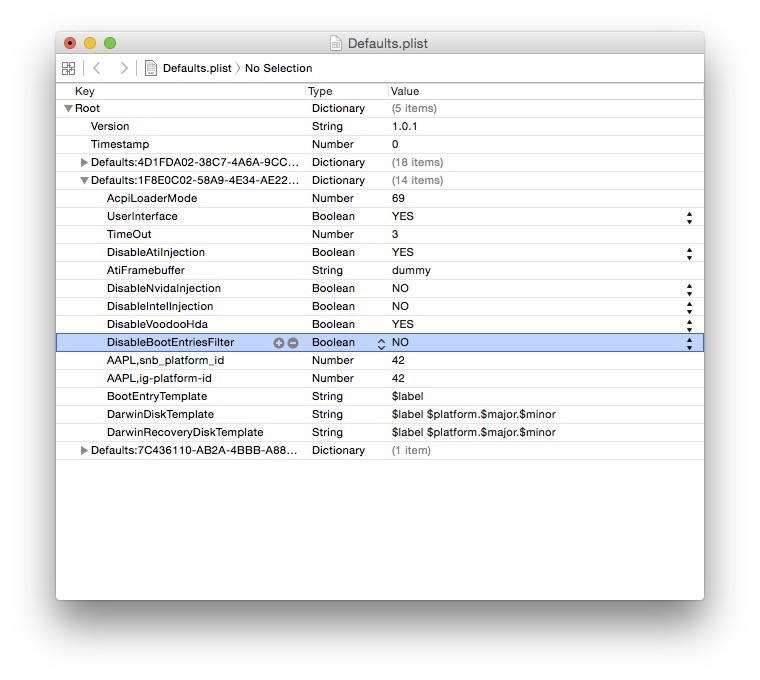Viewport: 760px width, 680px height.
Task: Click the Value column header
Action: tap(405, 91)
